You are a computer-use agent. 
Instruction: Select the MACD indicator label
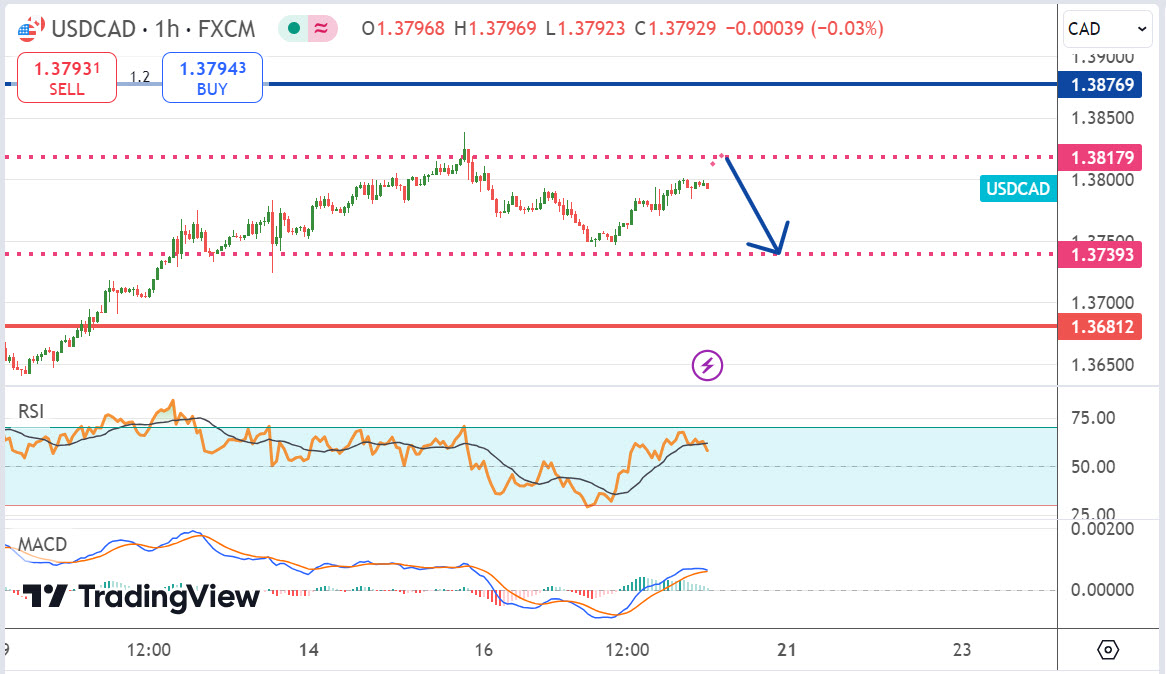point(42,544)
